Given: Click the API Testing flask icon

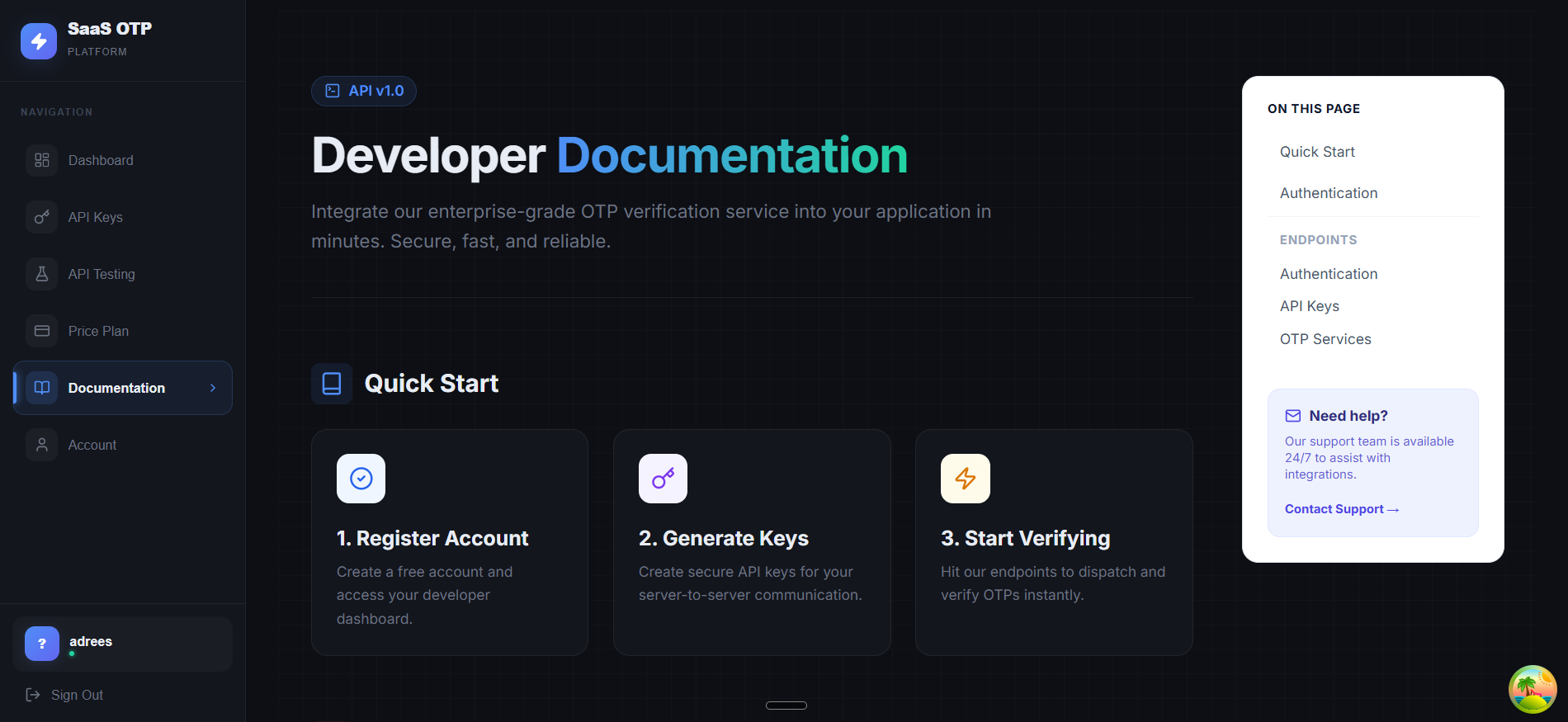Looking at the screenshot, I should (42, 274).
